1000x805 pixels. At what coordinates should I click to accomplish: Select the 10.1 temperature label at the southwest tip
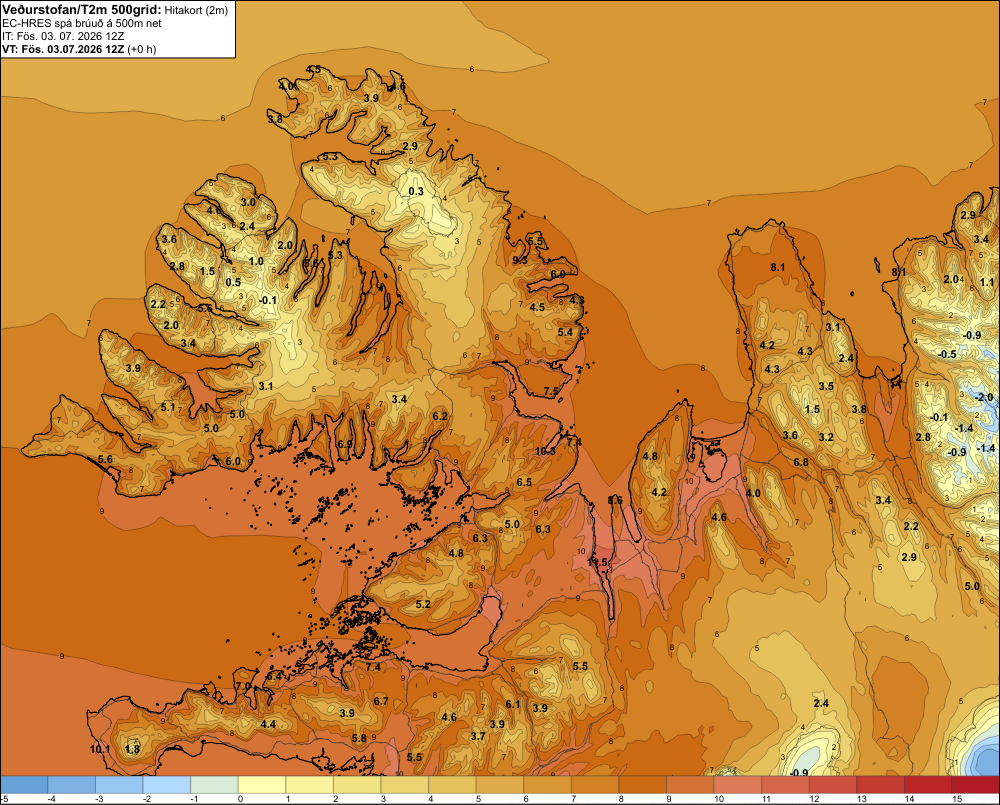(x=101, y=749)
